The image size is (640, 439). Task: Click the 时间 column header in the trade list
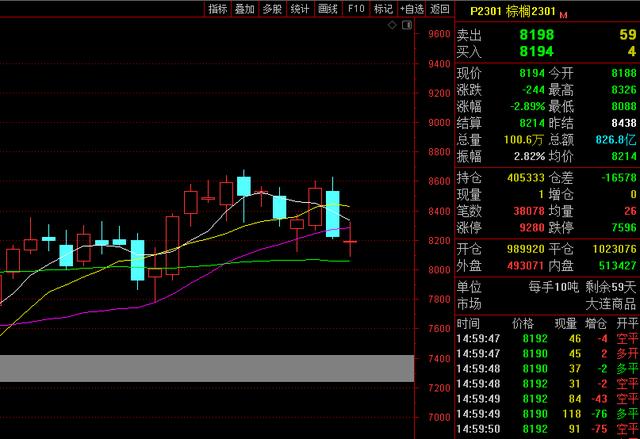tap(468, 324)
